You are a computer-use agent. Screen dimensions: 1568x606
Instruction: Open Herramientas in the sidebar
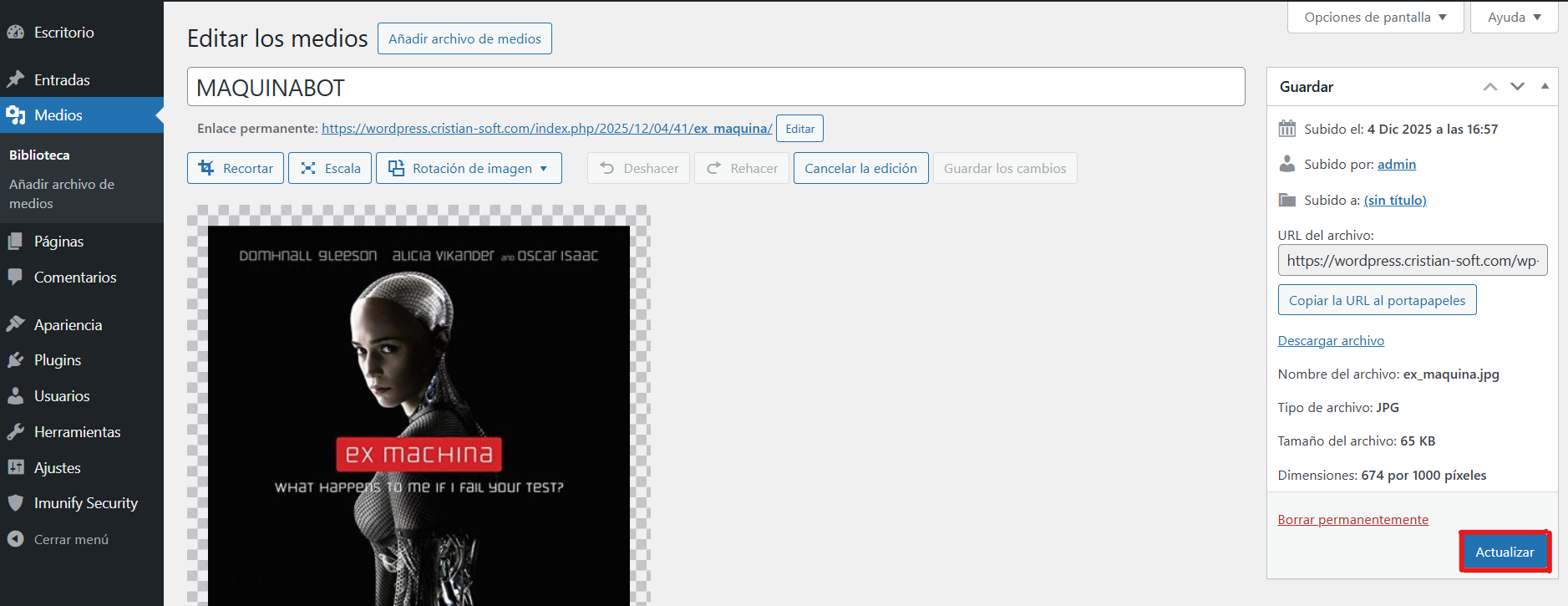tap(77, 432)
